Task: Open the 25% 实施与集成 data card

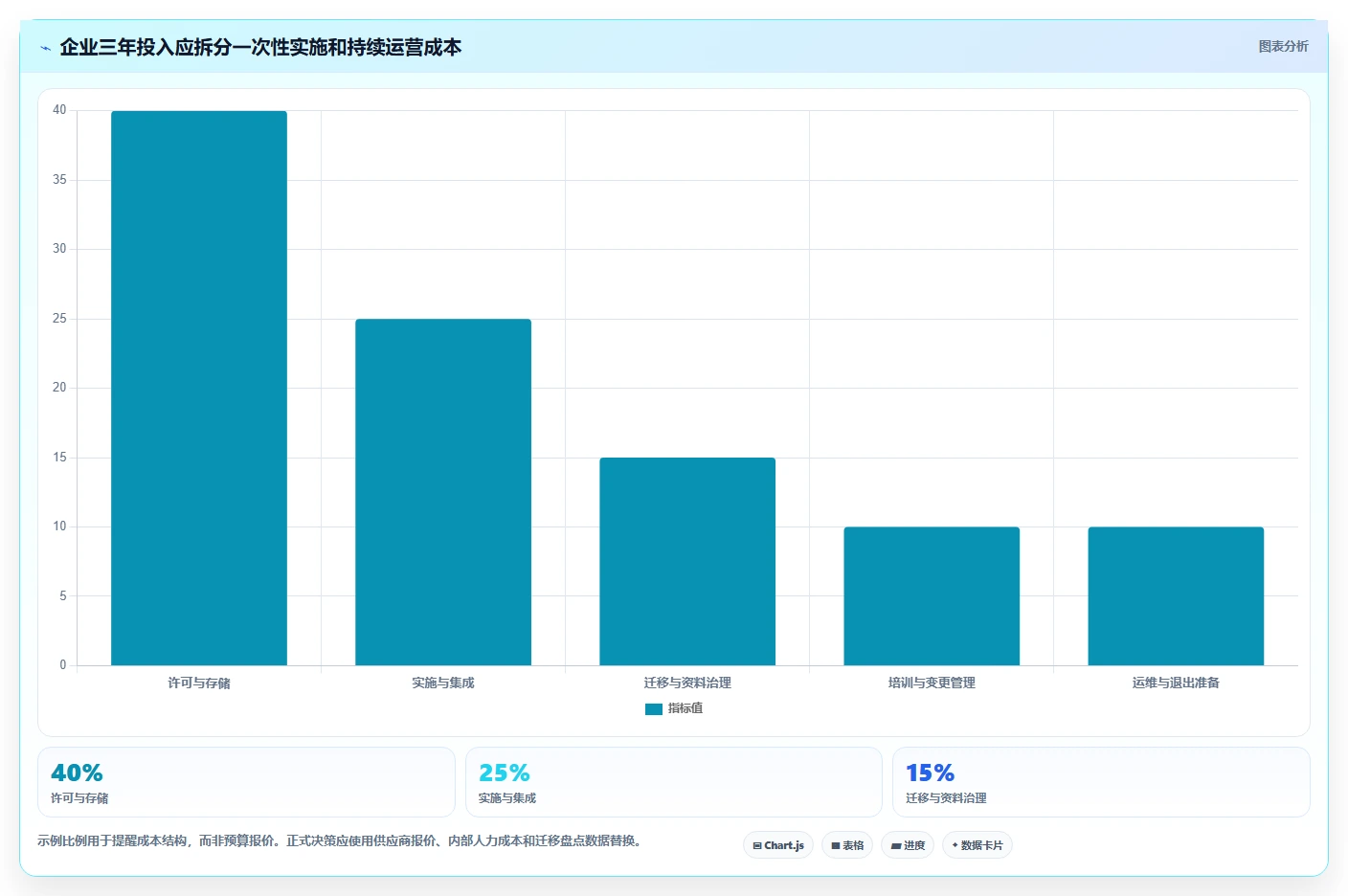Action: pos(674,782)
